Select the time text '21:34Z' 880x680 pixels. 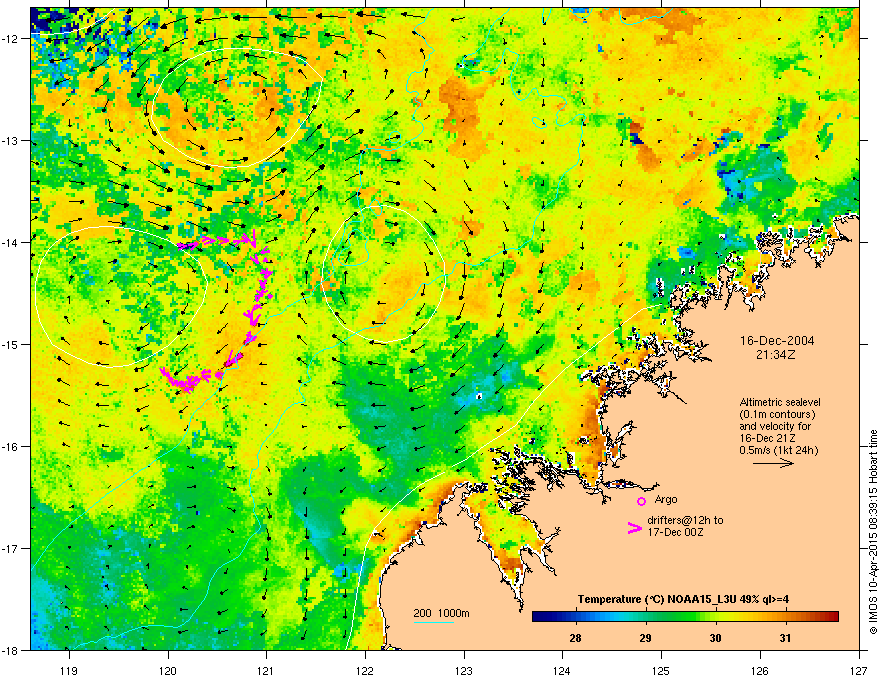tap(777, 355)
